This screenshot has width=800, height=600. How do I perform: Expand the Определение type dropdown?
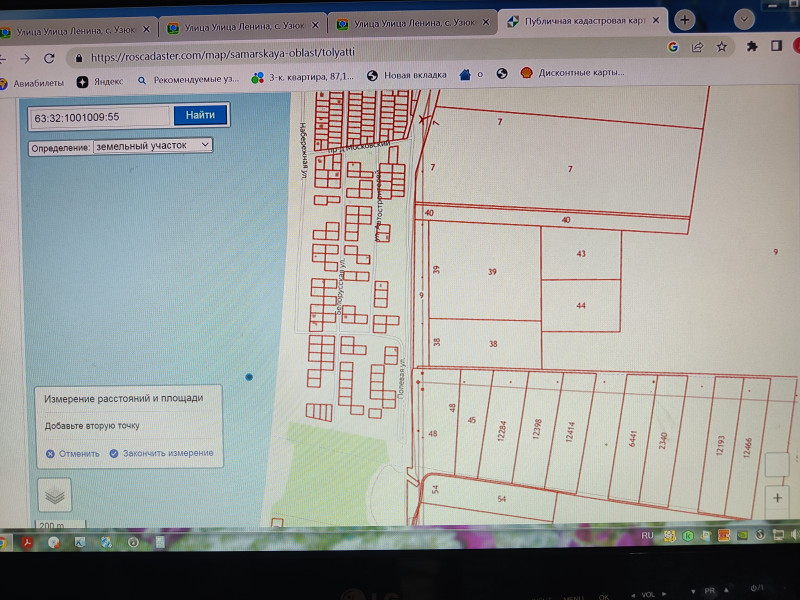(153, 145)
